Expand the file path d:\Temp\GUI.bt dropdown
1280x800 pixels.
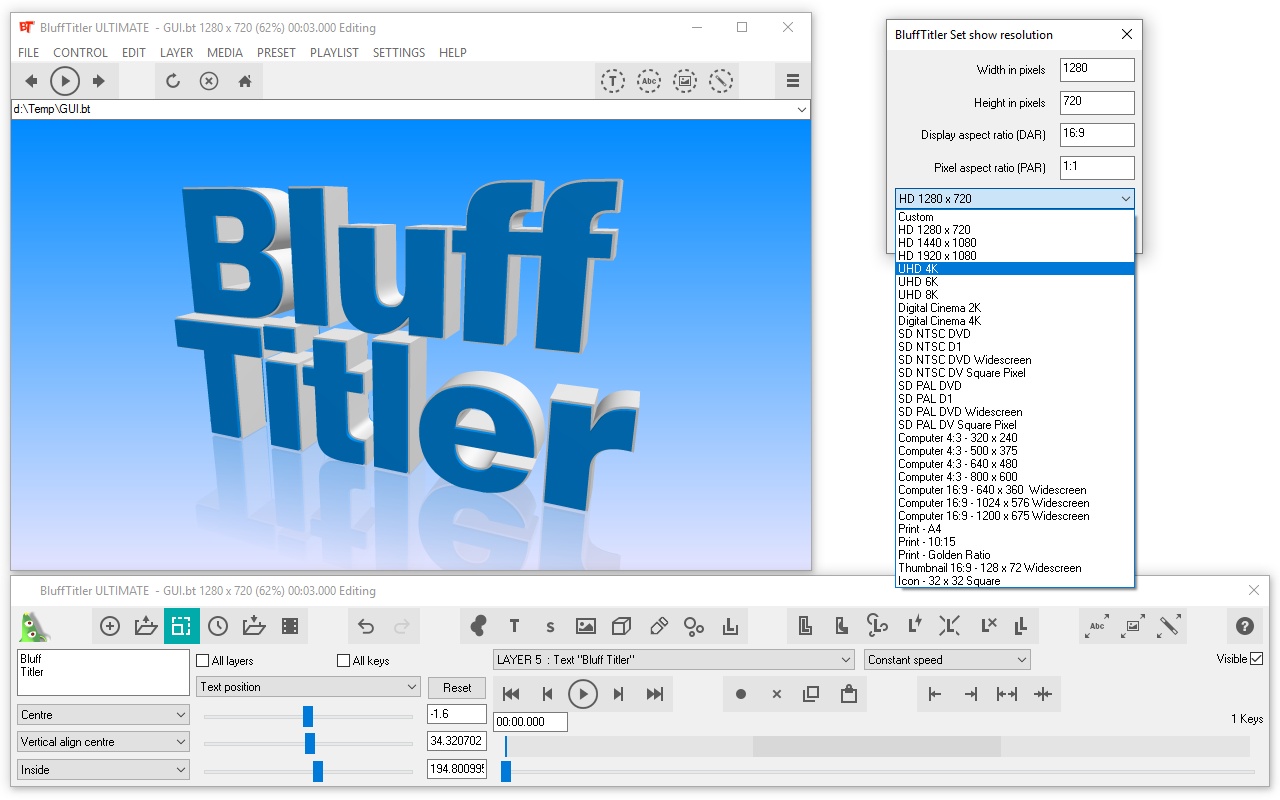(x=802, y=109)
